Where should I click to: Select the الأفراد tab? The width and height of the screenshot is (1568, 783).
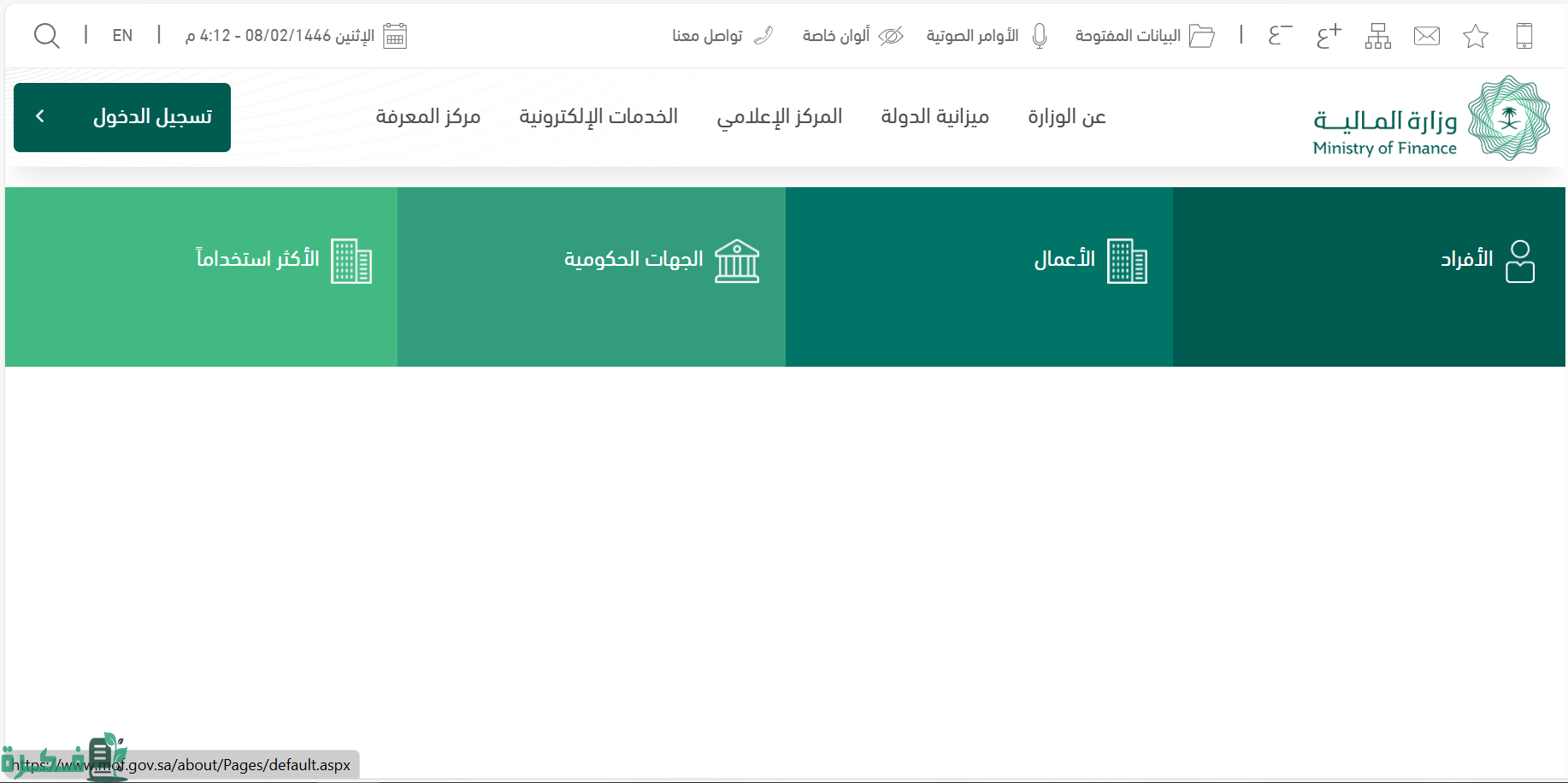click(1368, 276)
